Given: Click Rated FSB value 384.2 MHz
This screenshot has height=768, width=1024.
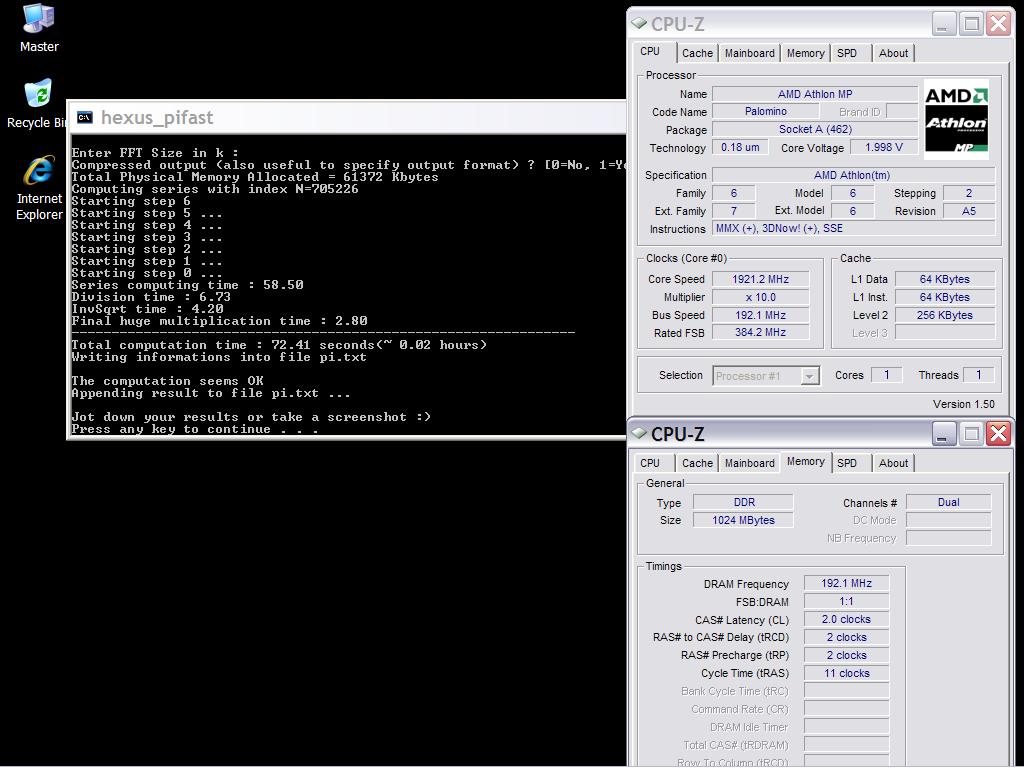Looking at the screenshot, I should click(760, 332).
